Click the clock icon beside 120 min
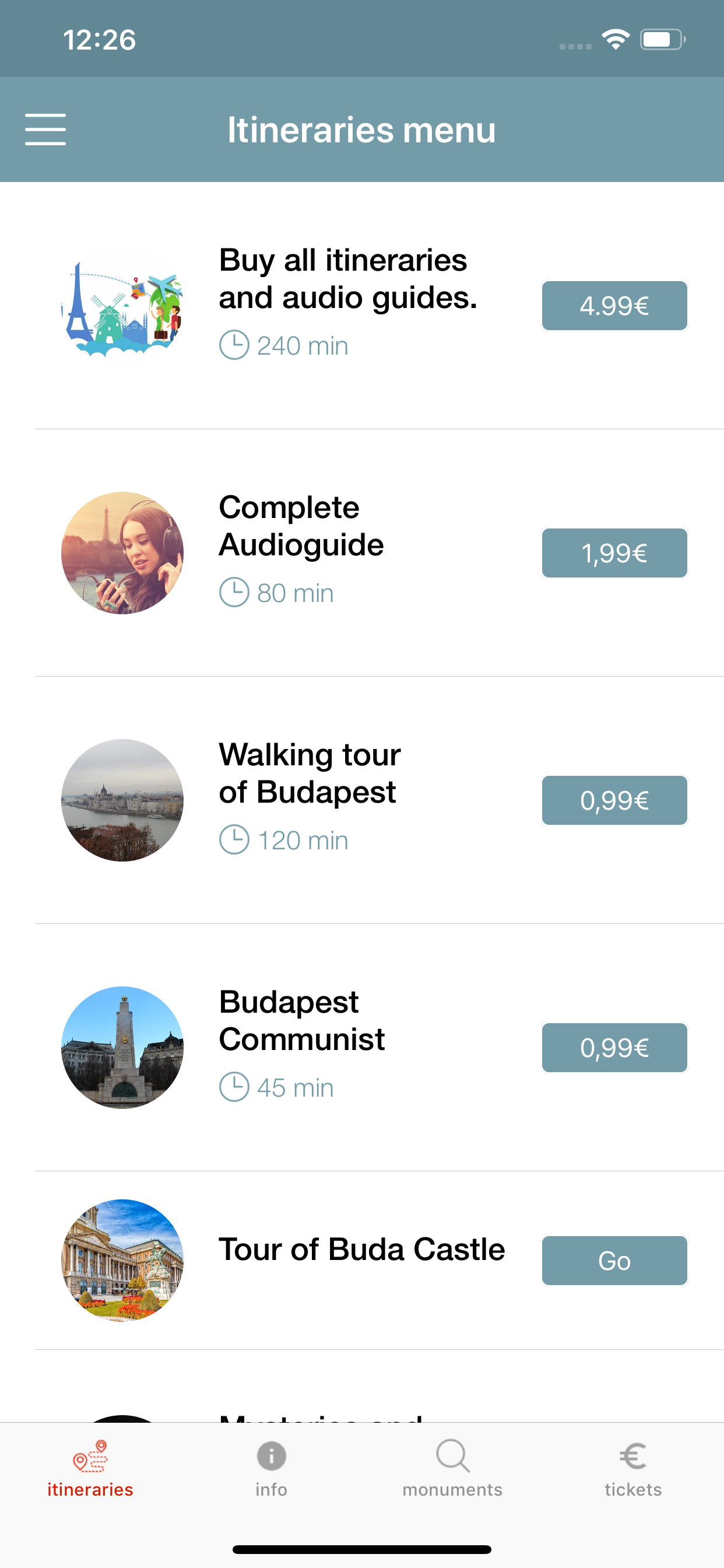Viewport: 724px width, 1568px height. [x=234, y=840]
